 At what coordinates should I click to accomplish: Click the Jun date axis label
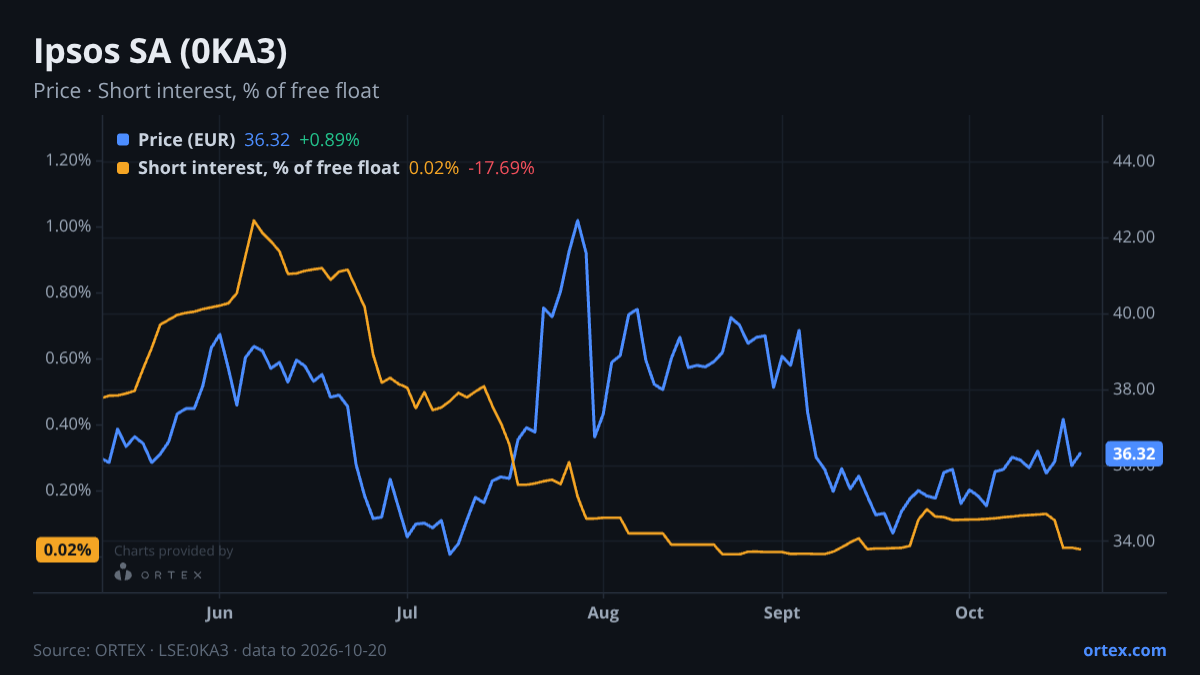[x=218, y=613]
